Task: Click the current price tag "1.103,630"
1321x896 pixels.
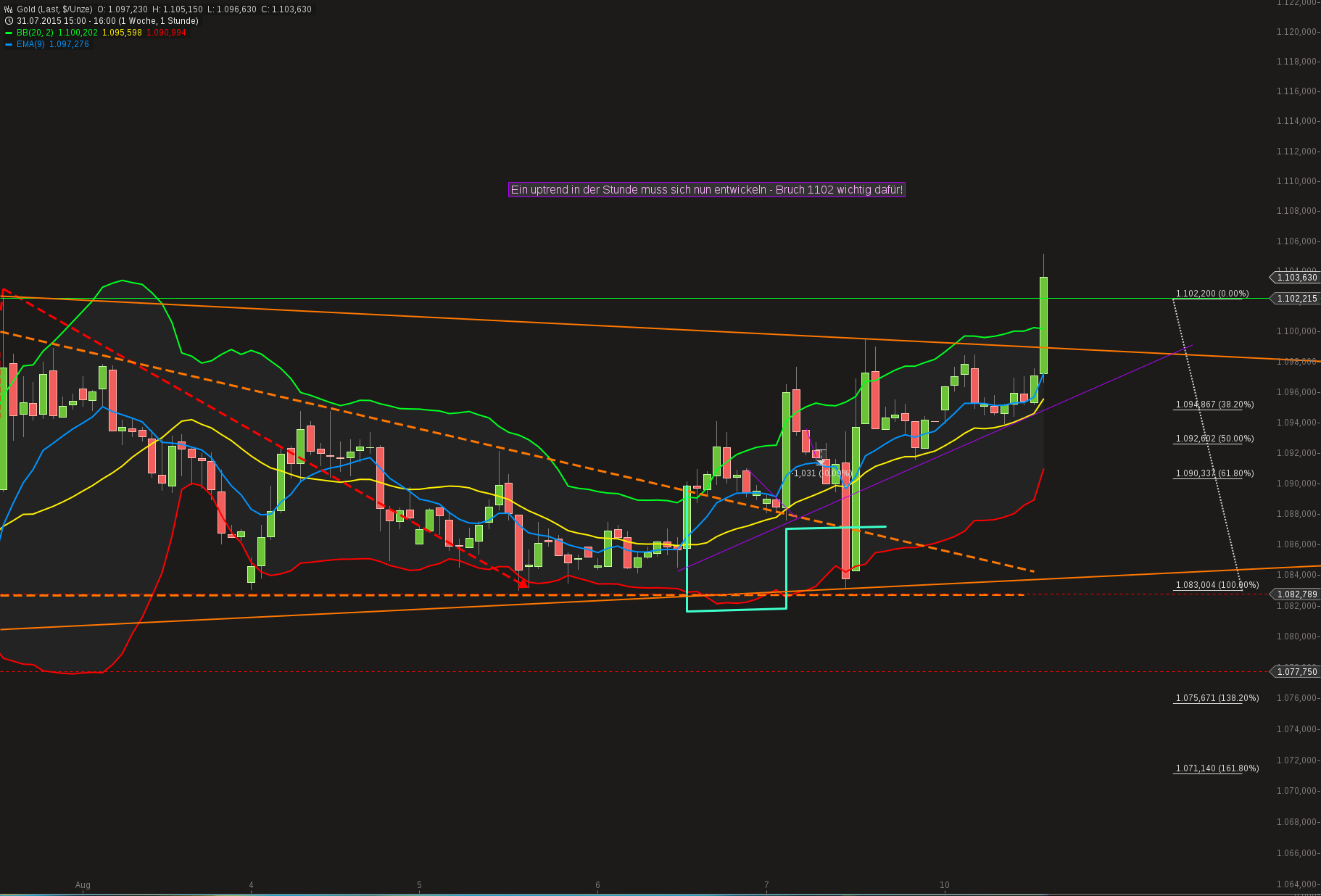Action: [x=1296, y=278]
